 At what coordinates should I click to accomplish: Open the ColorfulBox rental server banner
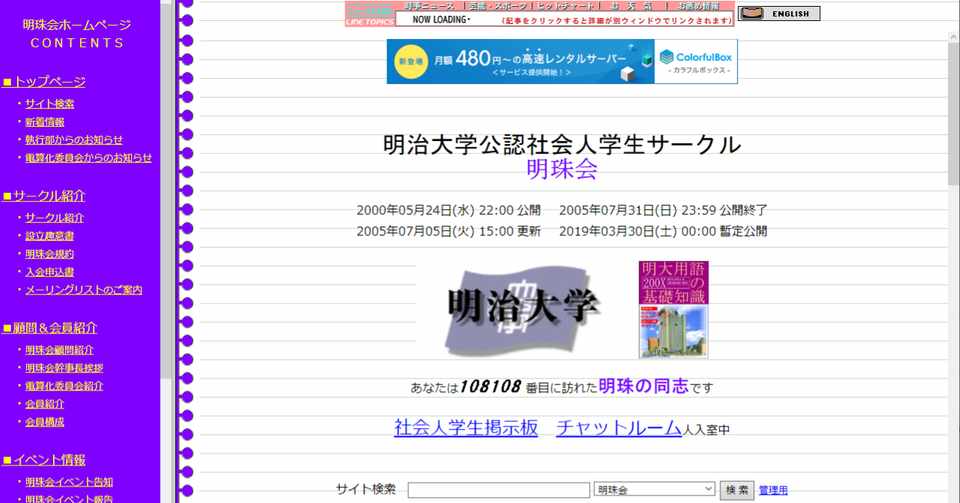562,61
